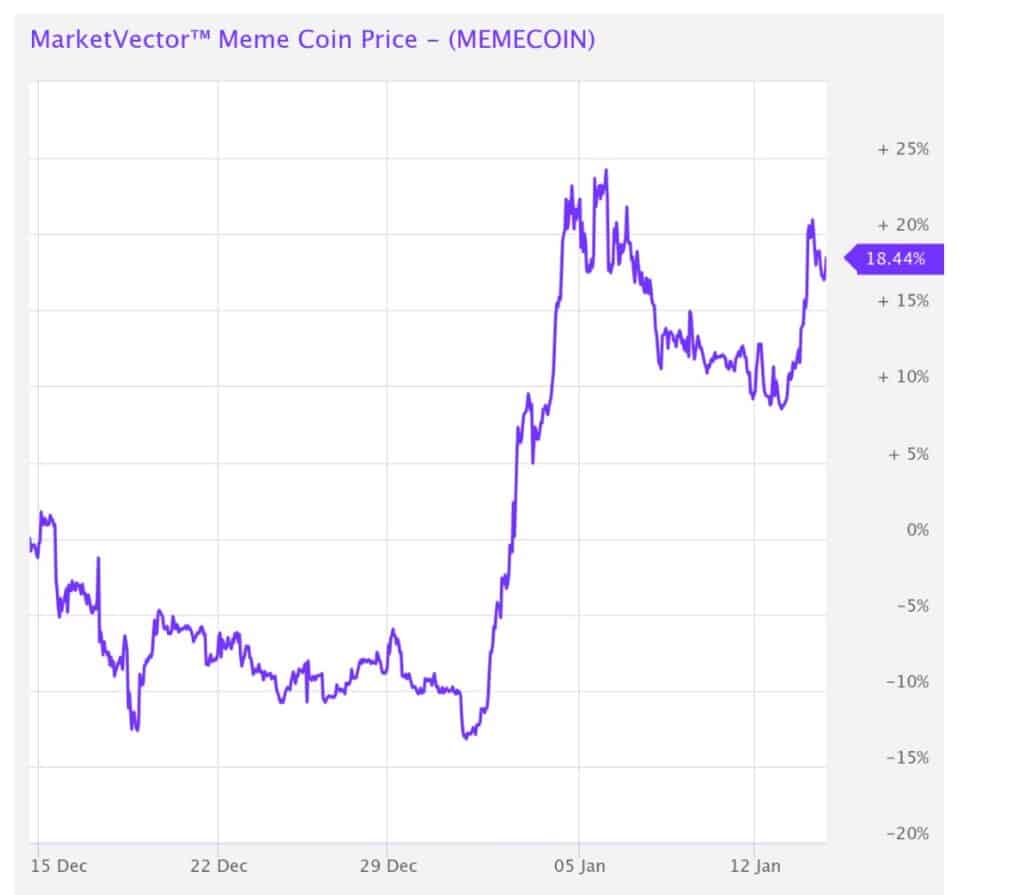The width and height of the screenshot is (1024, 895).
Task: Click the +25% y-axis label
Action: (903, 149)
